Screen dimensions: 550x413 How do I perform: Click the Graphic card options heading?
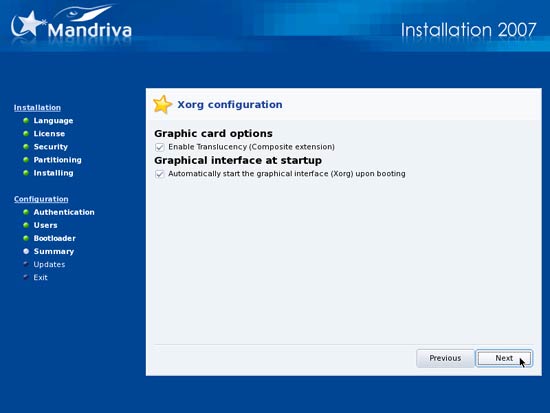(213, 134)
